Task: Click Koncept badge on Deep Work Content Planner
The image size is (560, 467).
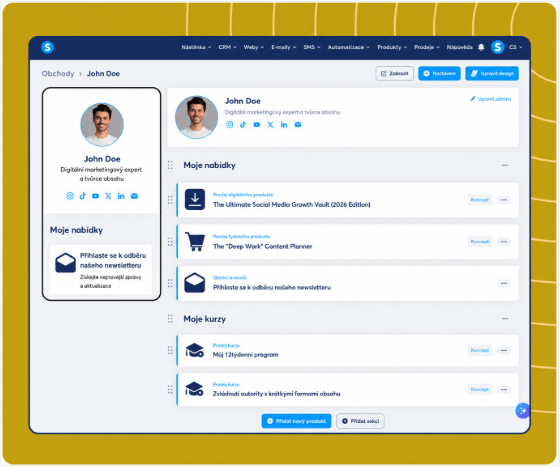Action: [x=480, y=242]
